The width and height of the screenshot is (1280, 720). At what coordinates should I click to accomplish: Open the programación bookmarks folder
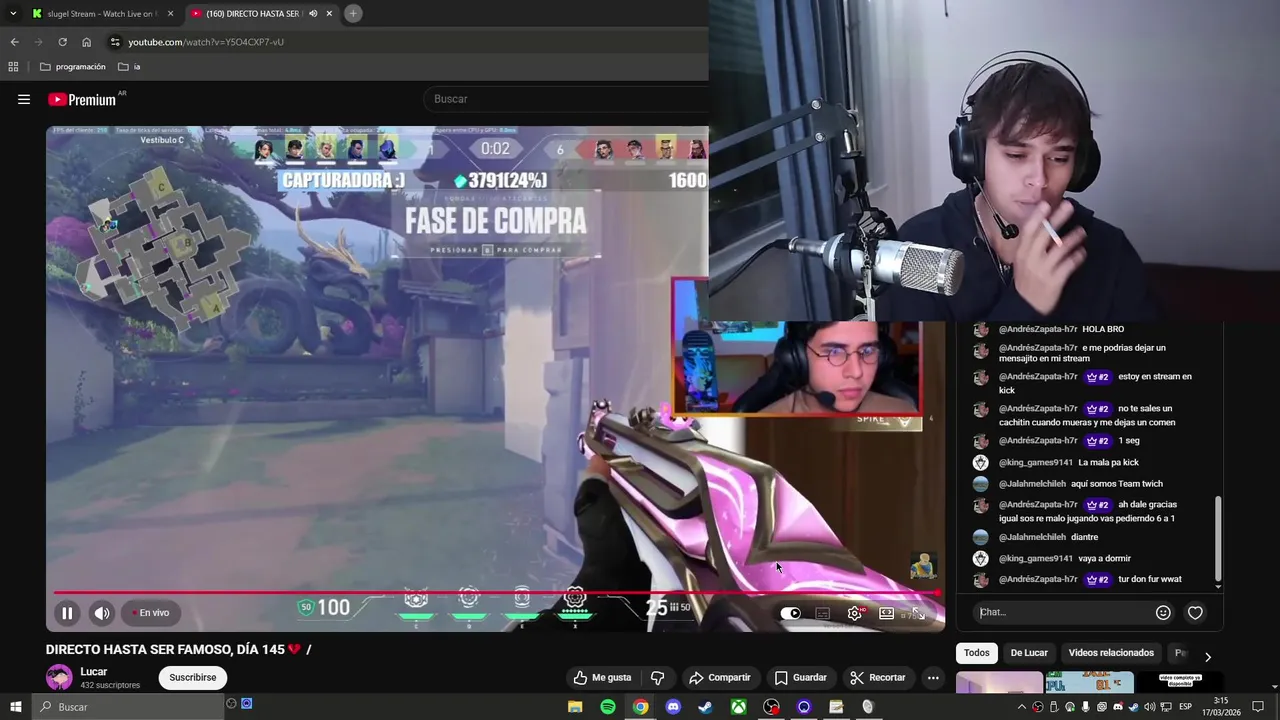click(72, 67)
